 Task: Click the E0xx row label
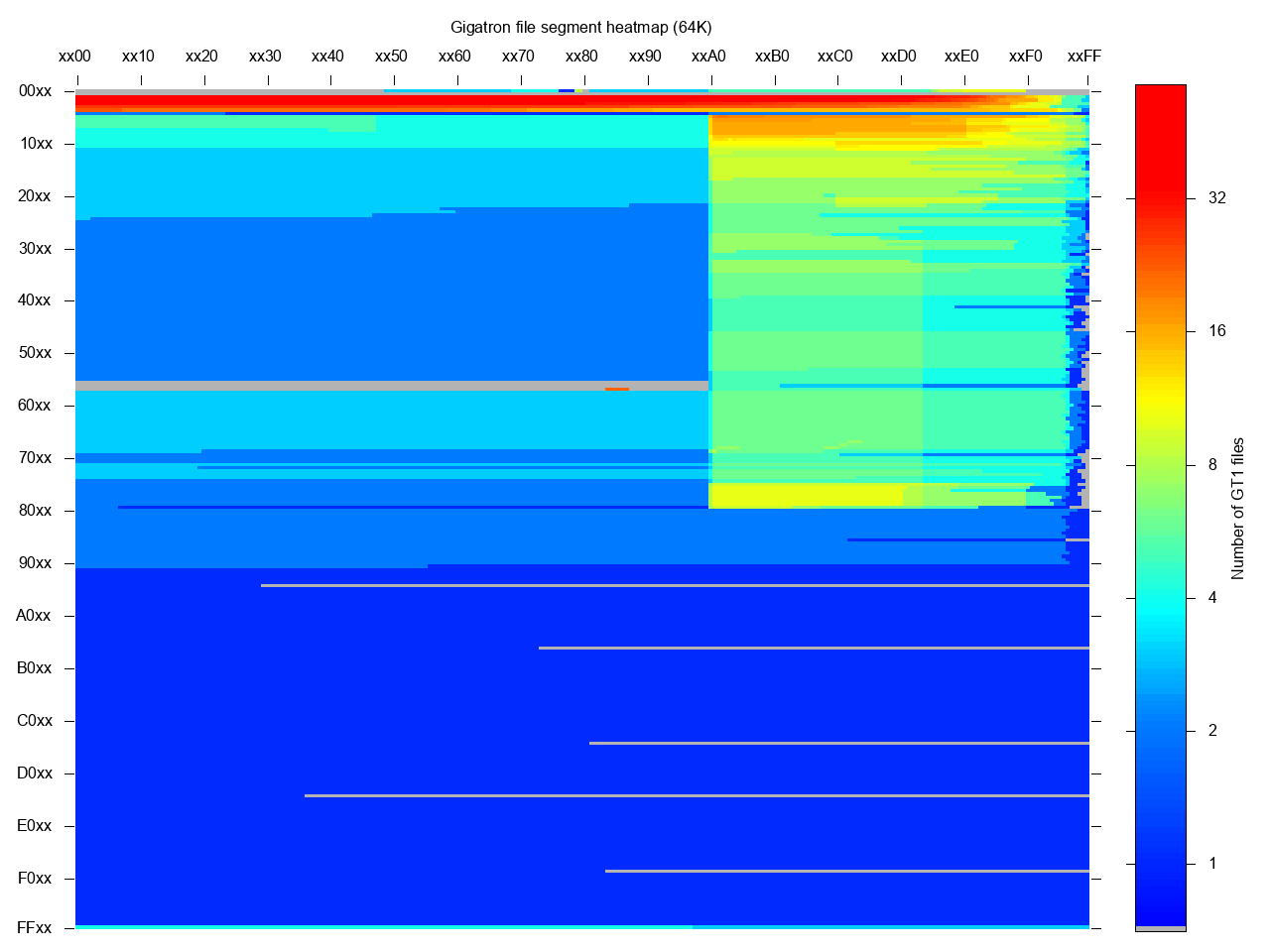click(x=34, y=826)
